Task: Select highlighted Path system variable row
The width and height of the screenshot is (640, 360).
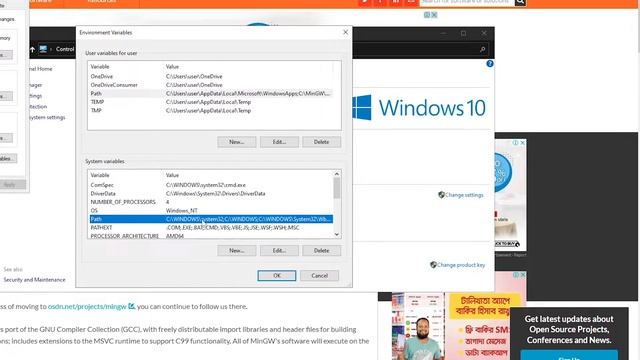Action: [211, 219]
